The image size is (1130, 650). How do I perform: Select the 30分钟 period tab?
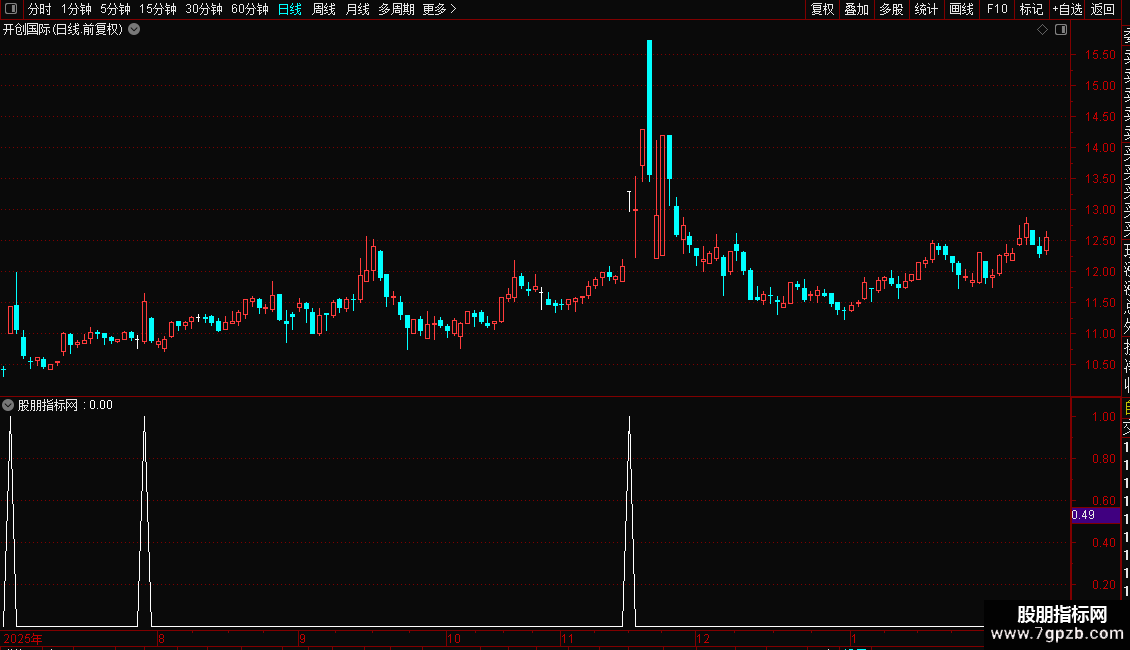pyautogui.click(x=203, y=9)
